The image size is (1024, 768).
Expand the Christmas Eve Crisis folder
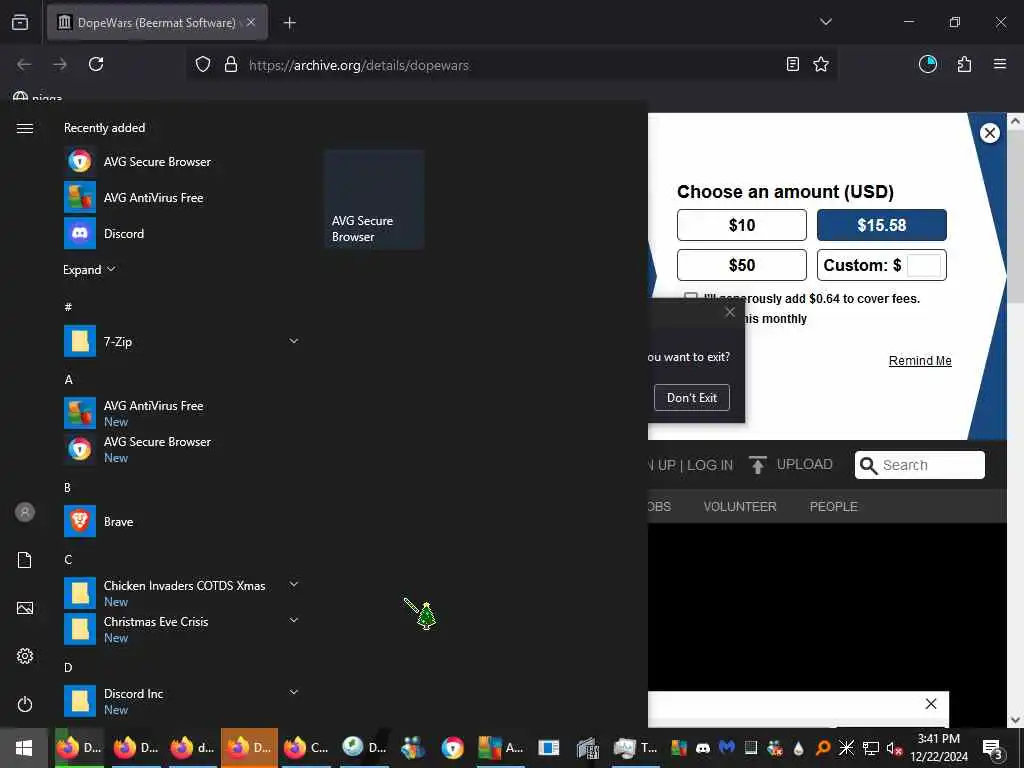pos(294,620)
